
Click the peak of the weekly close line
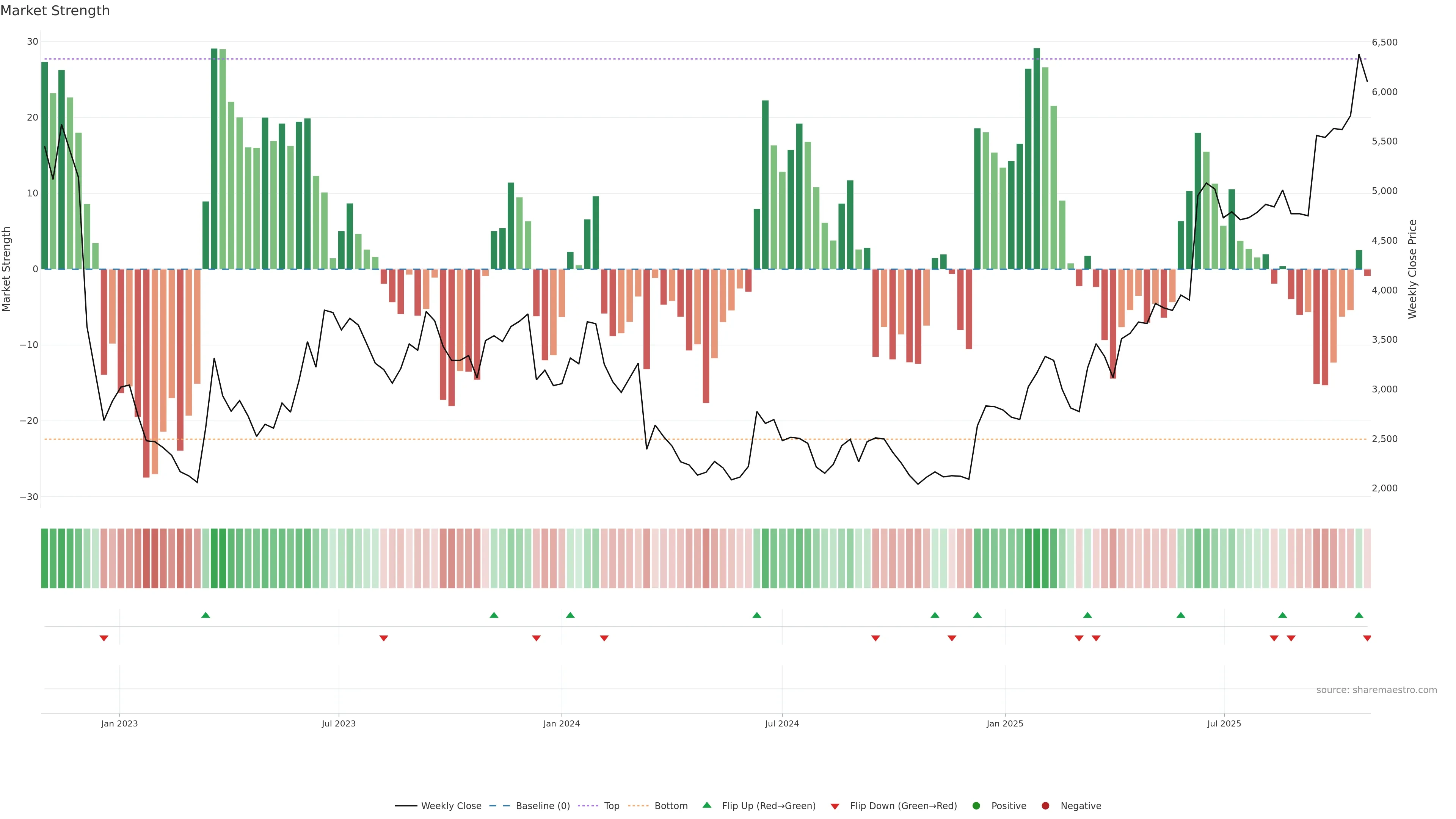tap(1359, 55)
